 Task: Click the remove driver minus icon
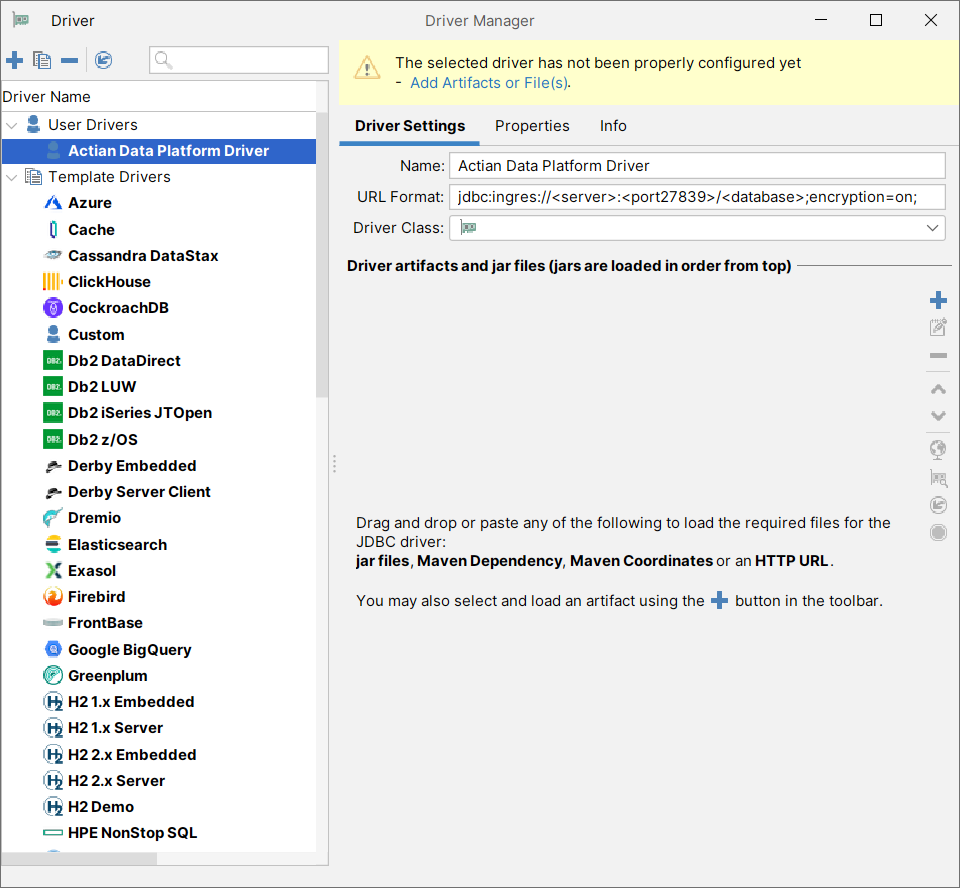(70, 60)
